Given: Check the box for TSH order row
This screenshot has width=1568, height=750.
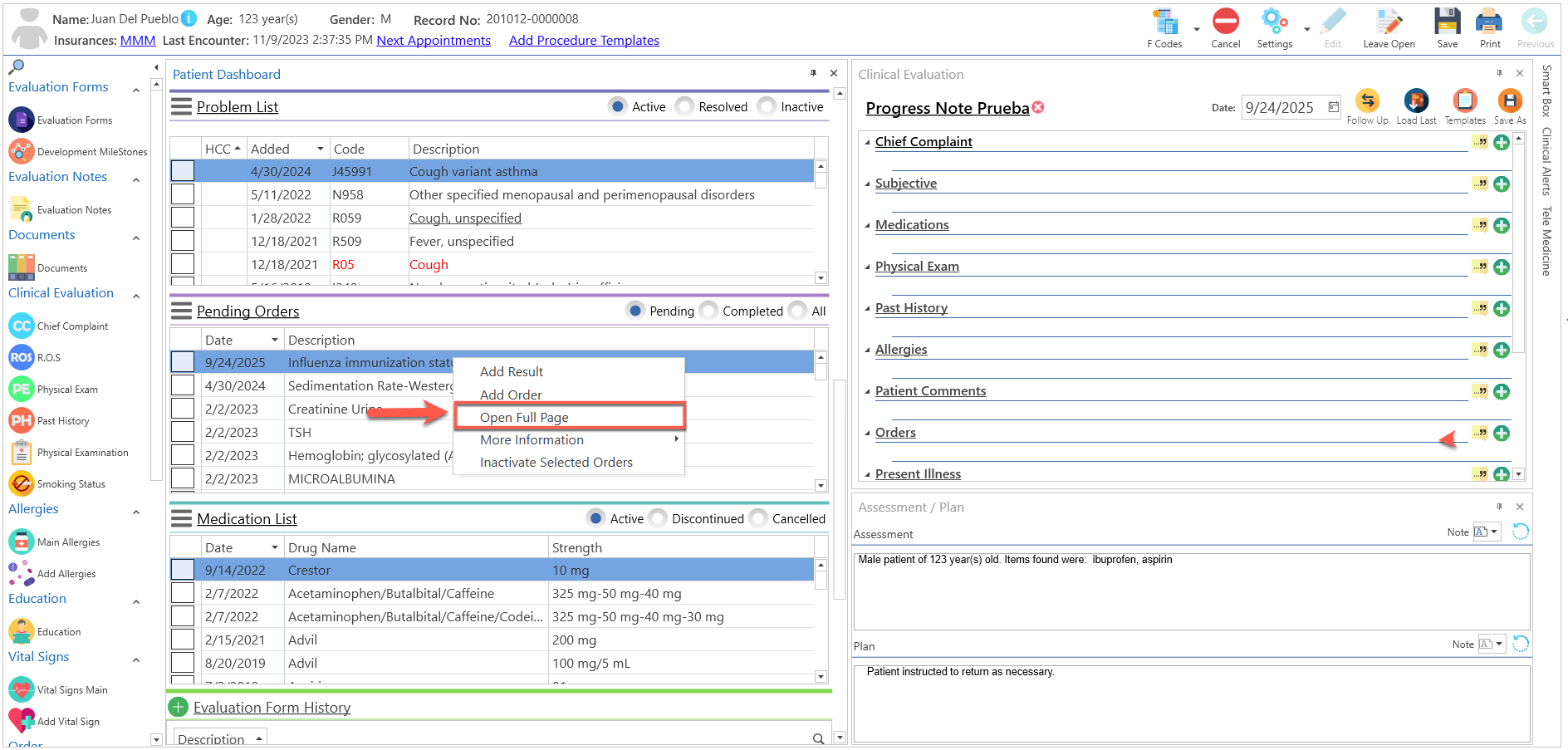Looking at the screenshot, I should (183, 432).
